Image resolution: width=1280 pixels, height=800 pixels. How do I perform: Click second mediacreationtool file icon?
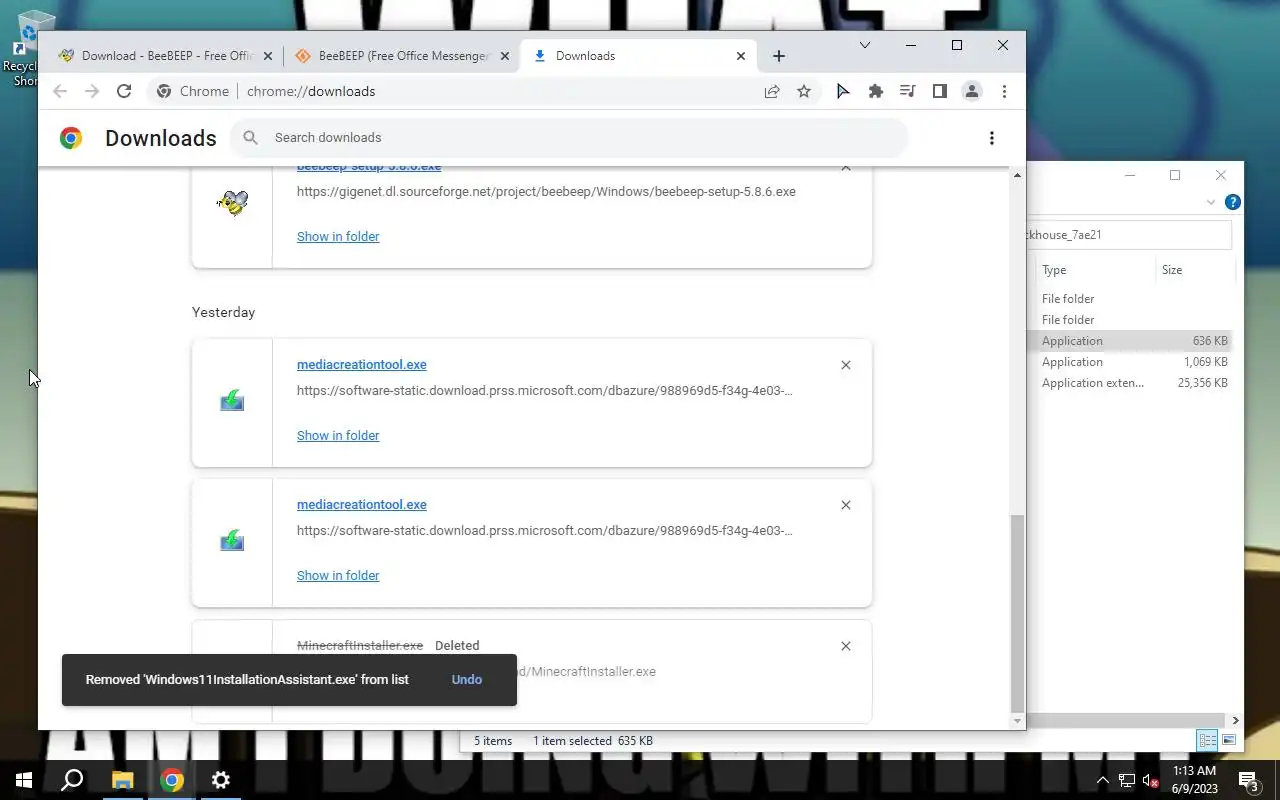pyautogui.click(x=232, y=541)
